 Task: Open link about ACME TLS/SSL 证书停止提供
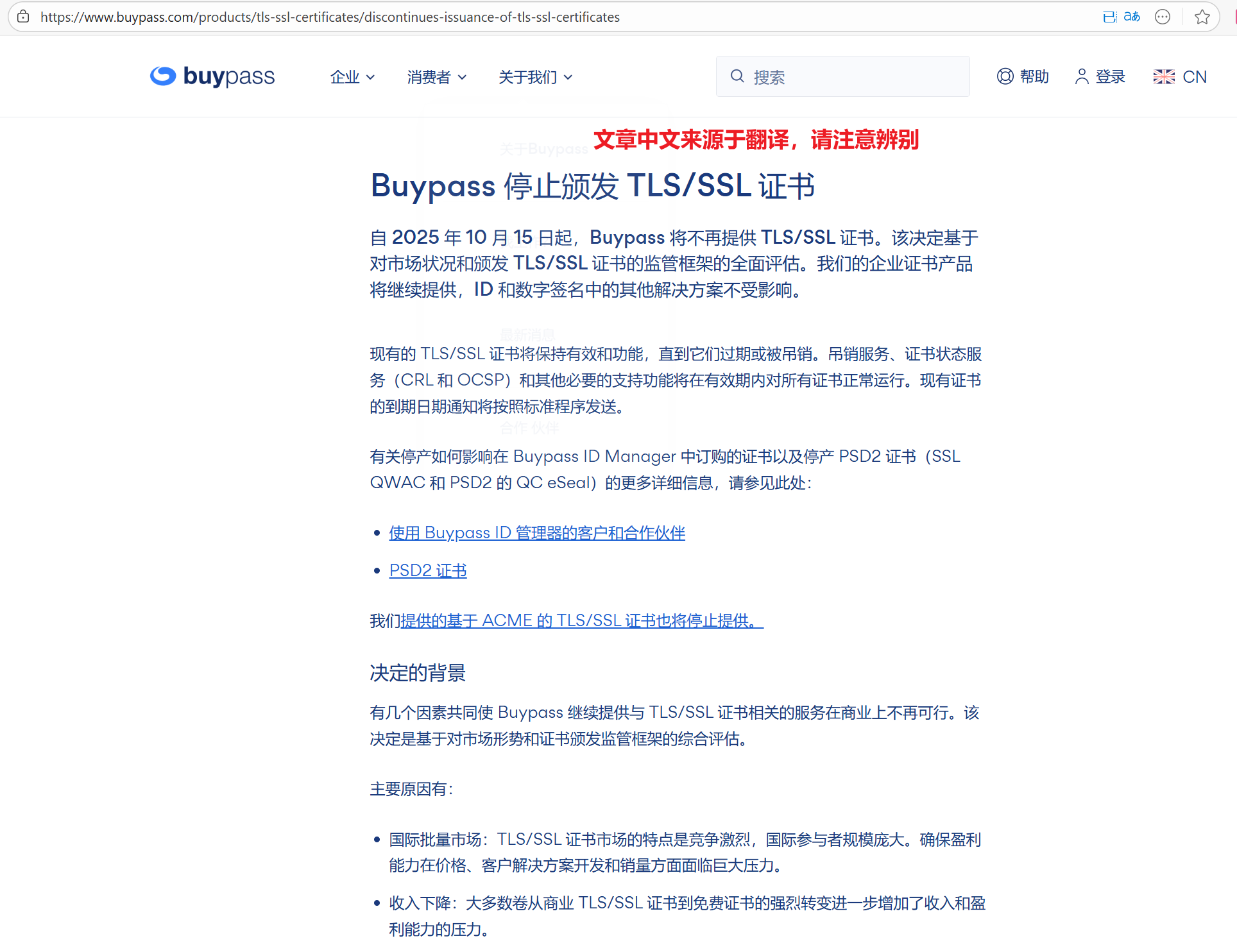click(x=582, y=620)
